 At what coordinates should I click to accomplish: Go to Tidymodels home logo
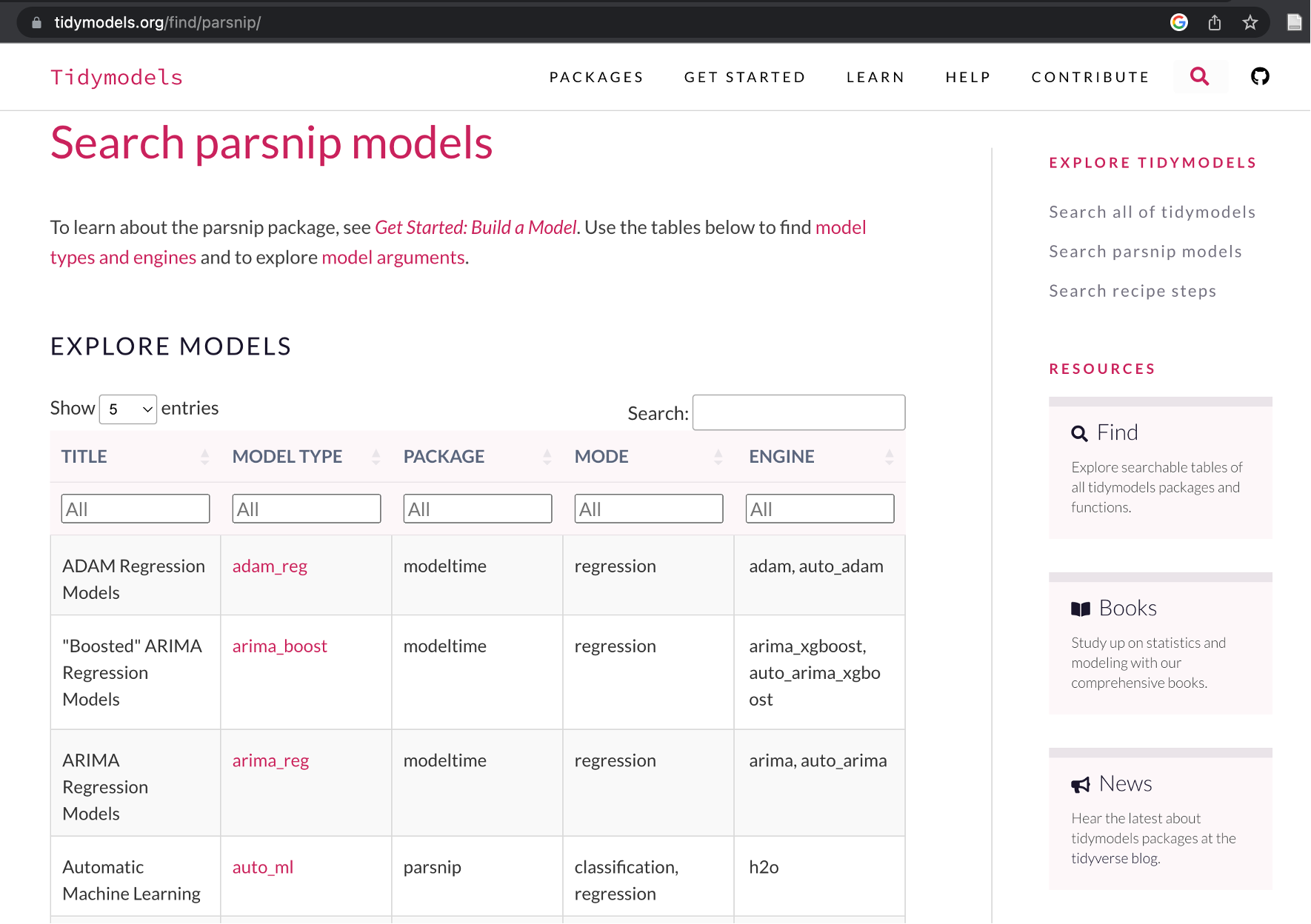(x=117, y=77)
